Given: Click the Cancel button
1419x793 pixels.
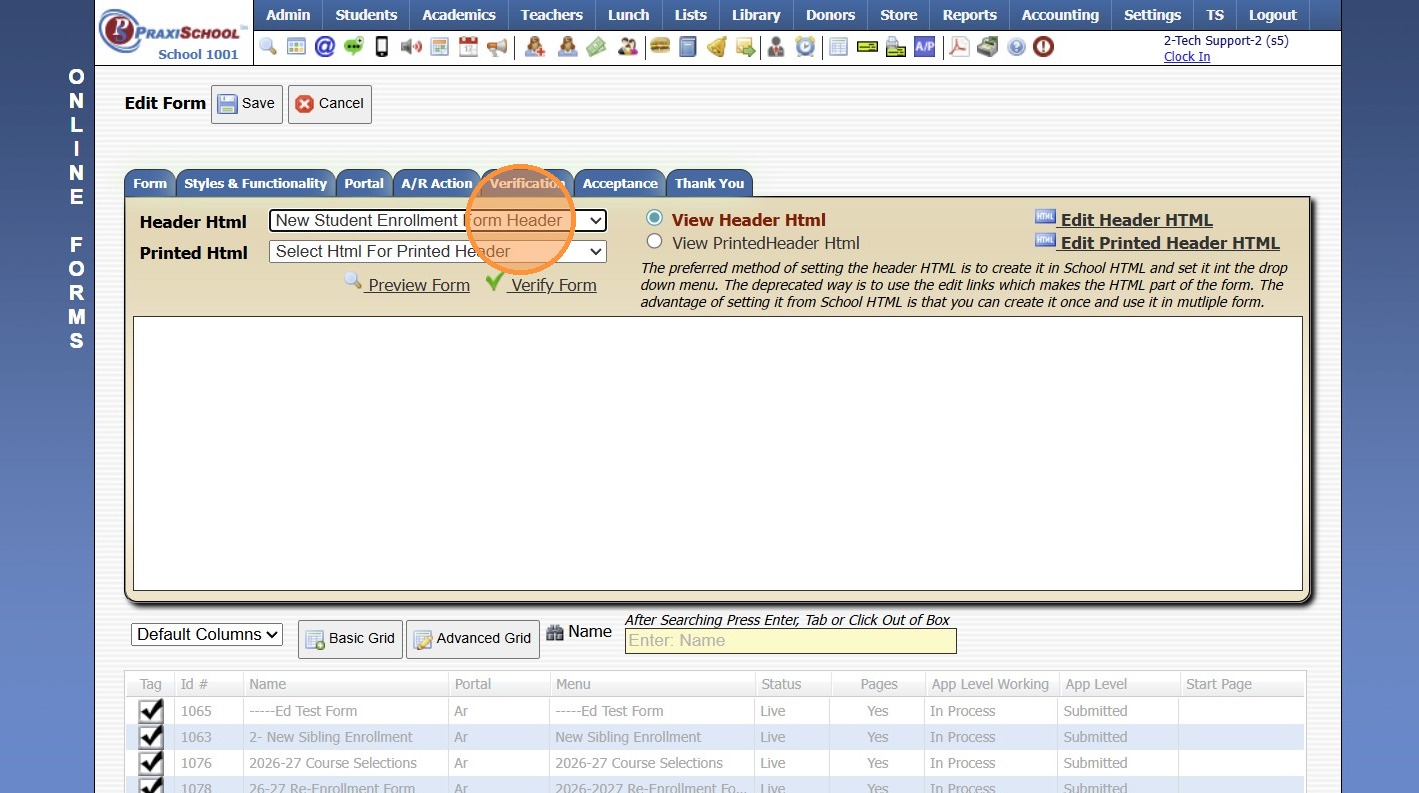Looking at the screenshot, I should pyautogui.click(x=330, y=104).
